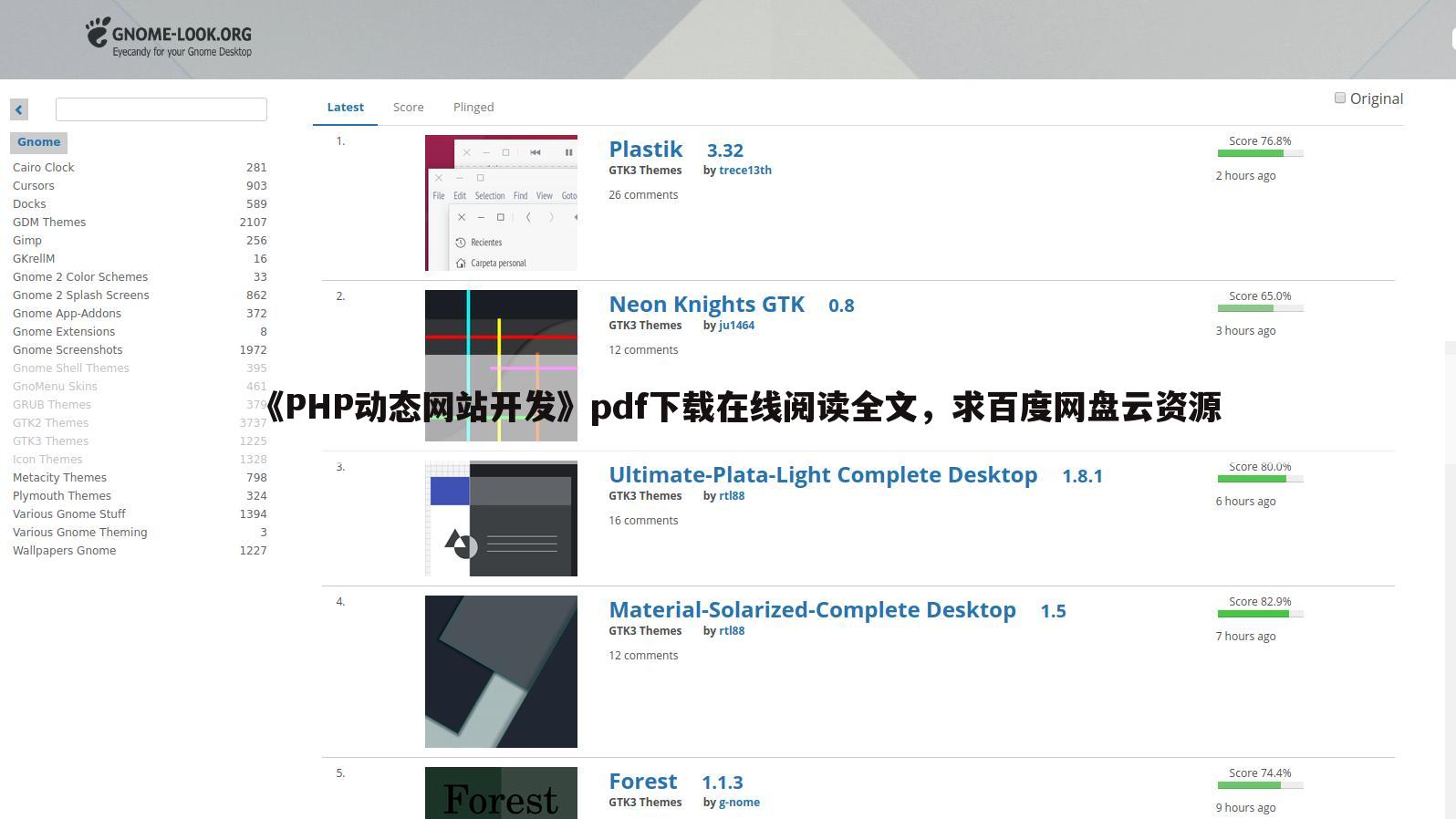
Task: Click "12 comments" under Material-Solarized-Complete
Action: coord(643,656)
